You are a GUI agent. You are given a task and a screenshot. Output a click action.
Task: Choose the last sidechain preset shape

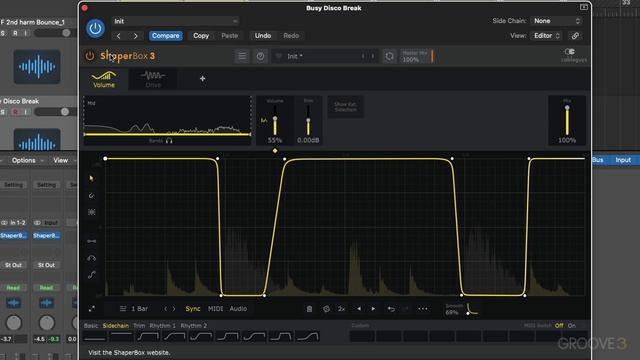[x=308, y=337]
